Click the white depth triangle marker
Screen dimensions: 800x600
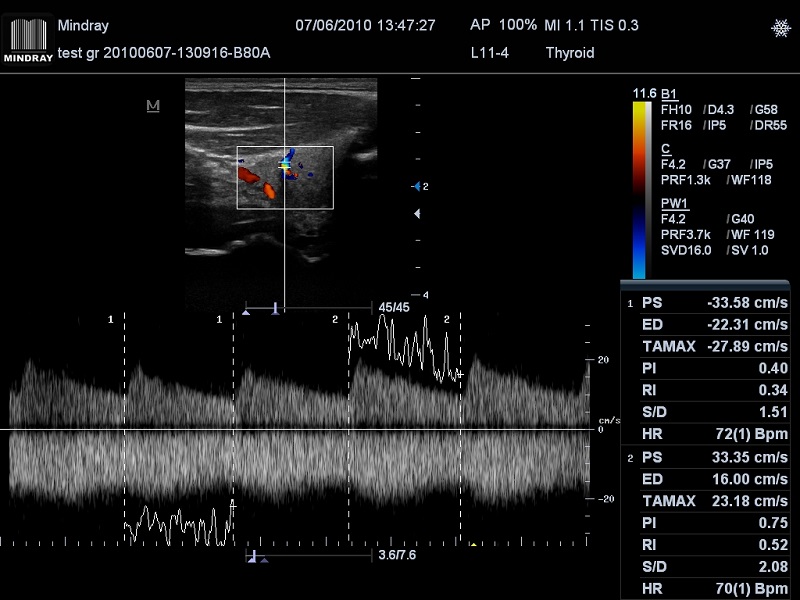tap(418, 214)
